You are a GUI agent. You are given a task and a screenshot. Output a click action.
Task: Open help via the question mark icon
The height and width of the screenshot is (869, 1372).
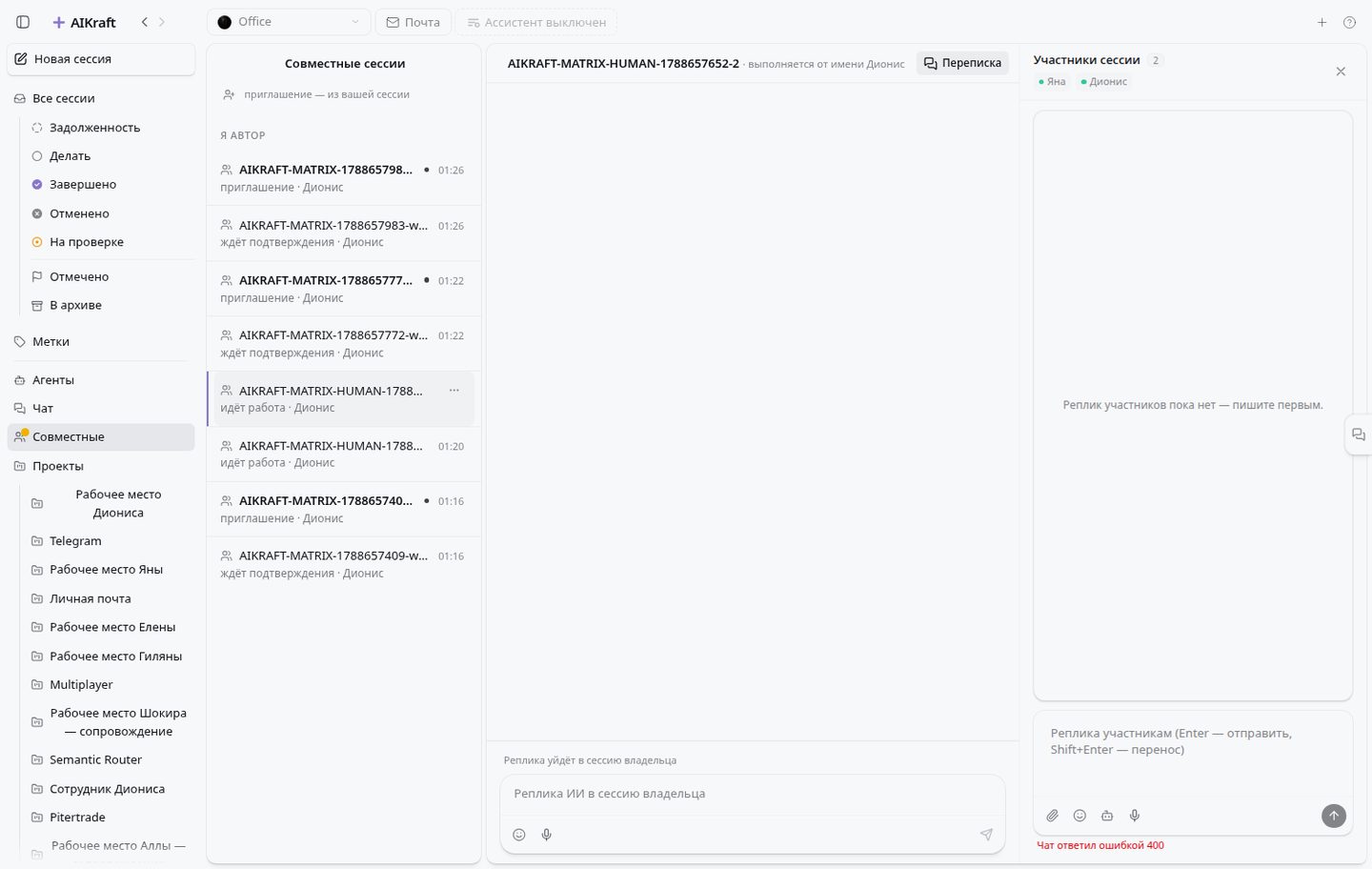pyautogui.click(x=1349, y=22)
